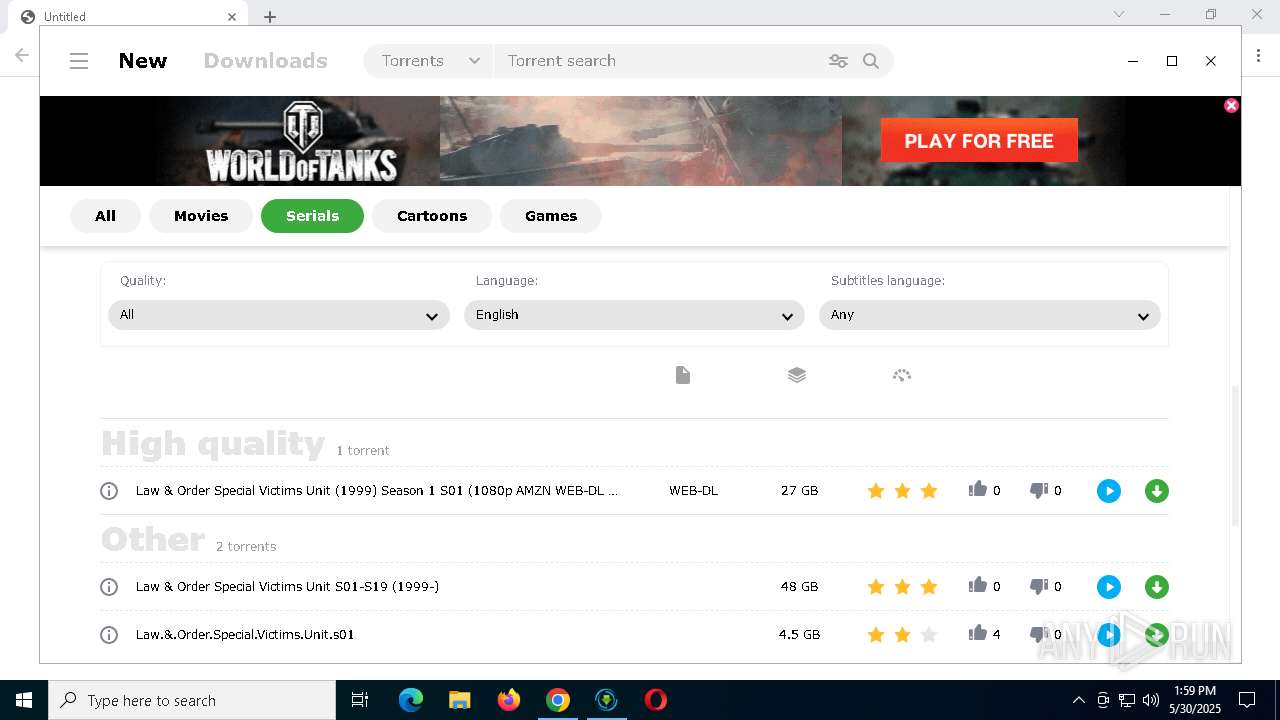Go back in the browser
Viewport: 1280px width, 720px height.
point(21,56)
